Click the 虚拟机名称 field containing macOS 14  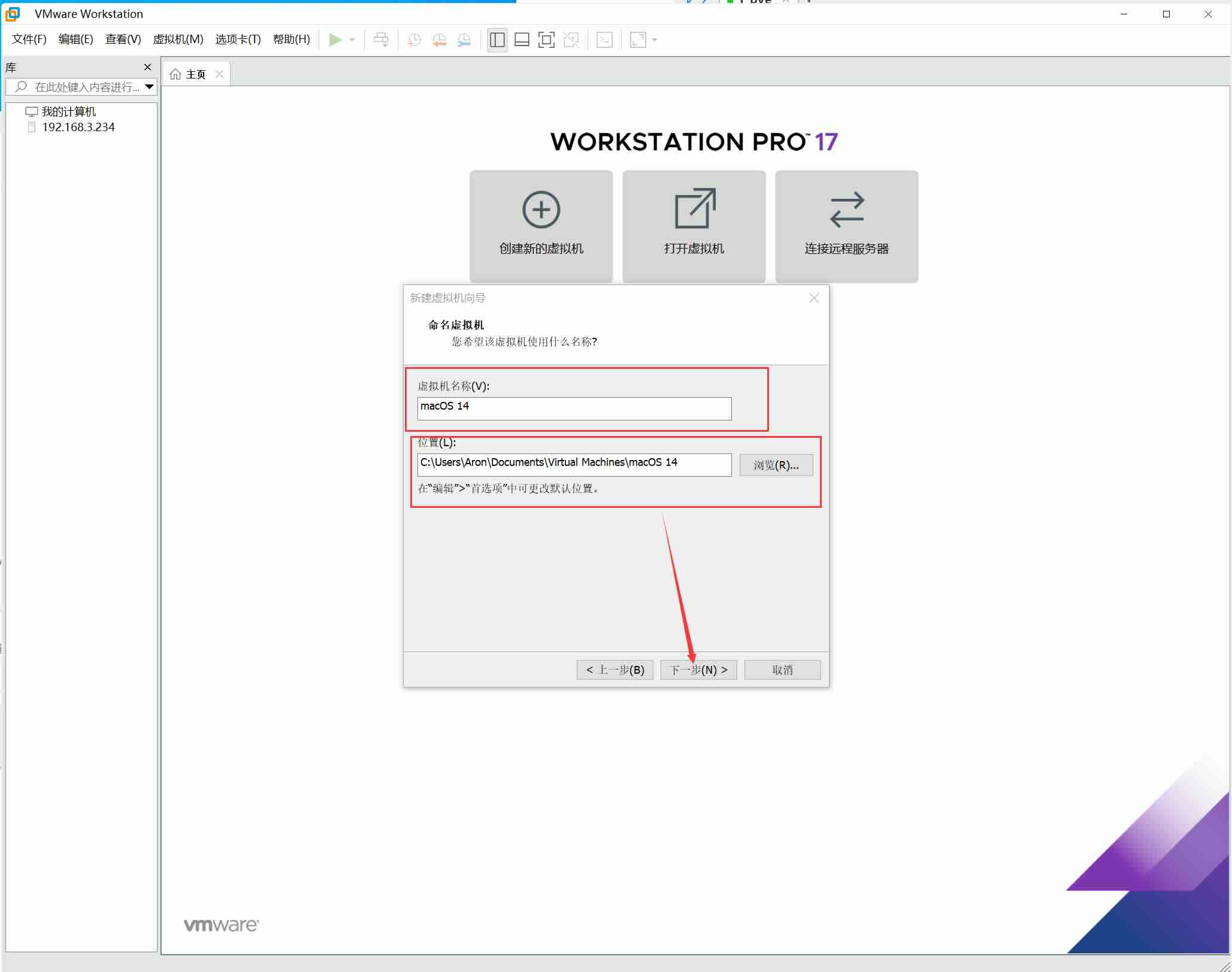[x=574, y=408]
